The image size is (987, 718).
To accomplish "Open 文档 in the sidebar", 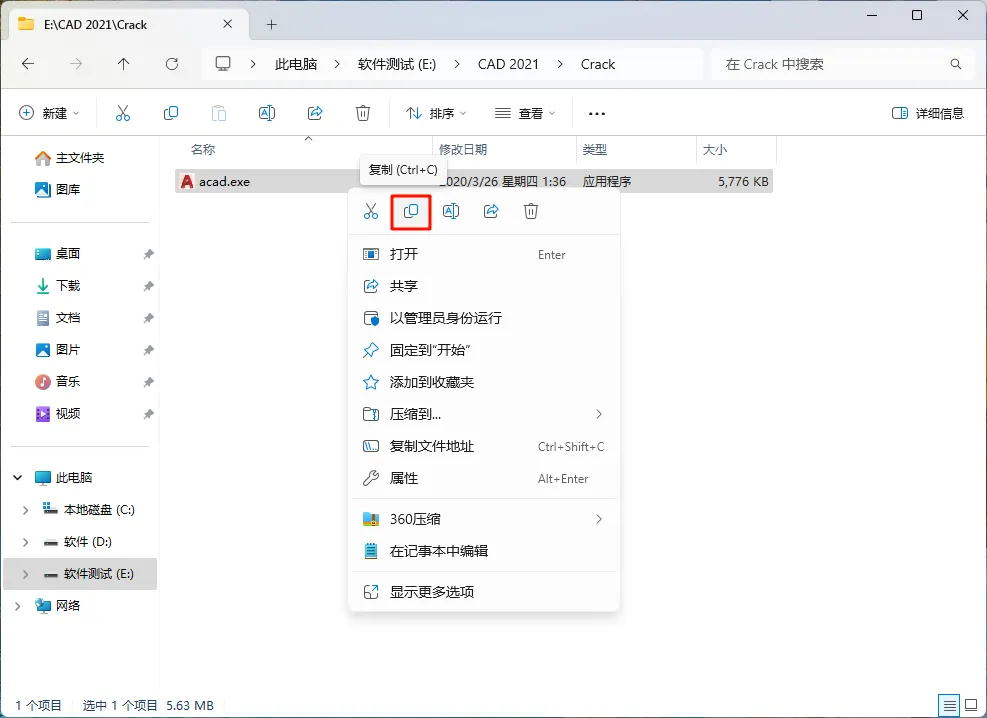I will [x=58, y=318].
